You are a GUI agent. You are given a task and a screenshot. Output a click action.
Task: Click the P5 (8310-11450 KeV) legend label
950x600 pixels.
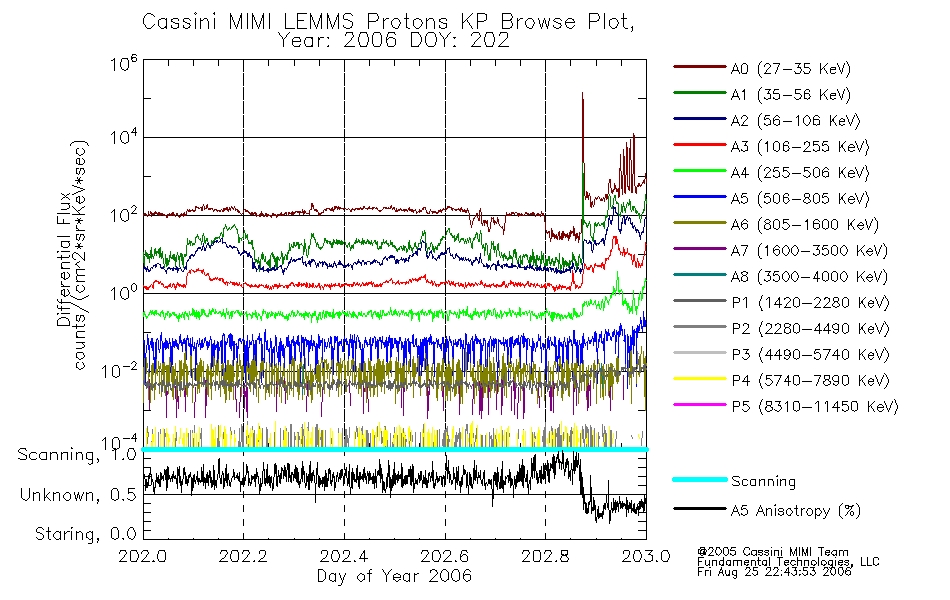point(815,407)
